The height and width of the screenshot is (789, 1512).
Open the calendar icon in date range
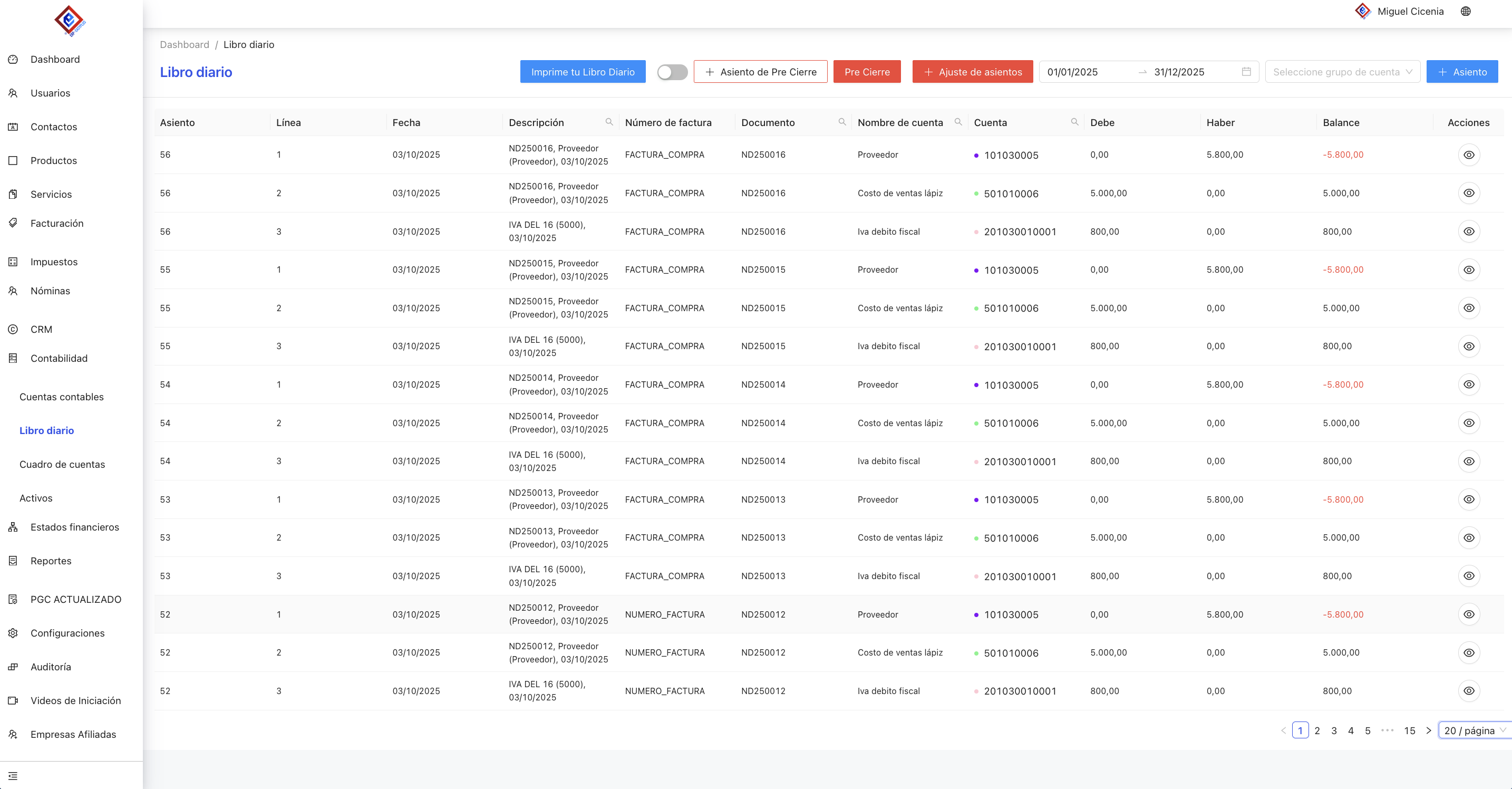click(x=1246, y=72)
